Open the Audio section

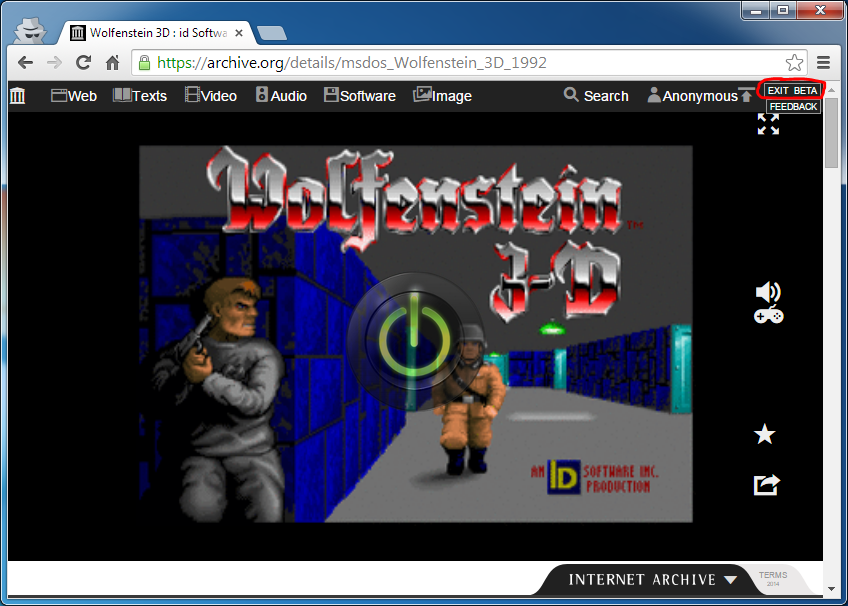pyautogui.click(x=281, y=96)
